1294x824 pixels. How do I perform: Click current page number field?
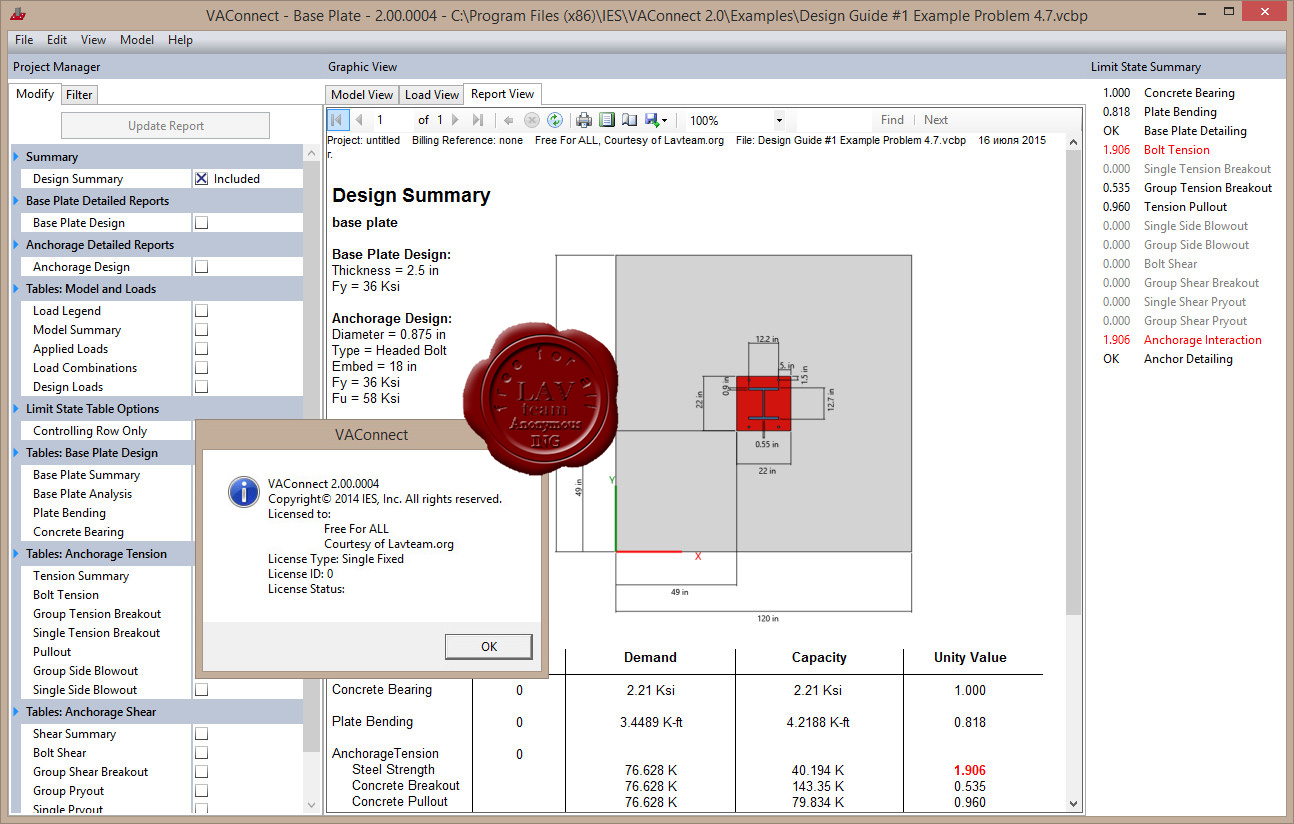point(392,120)
